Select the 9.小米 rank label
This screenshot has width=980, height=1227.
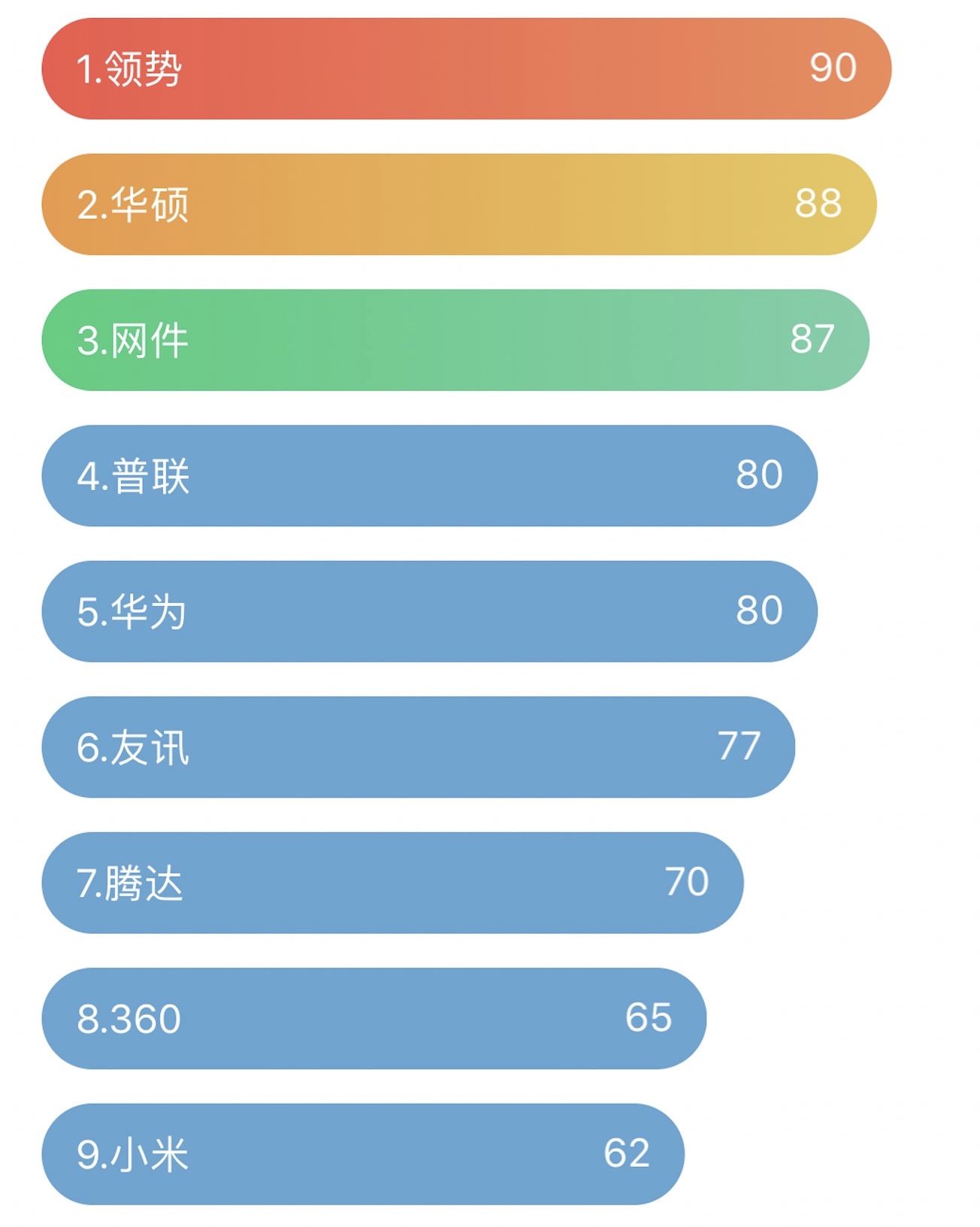click(x=133, y=1155)
